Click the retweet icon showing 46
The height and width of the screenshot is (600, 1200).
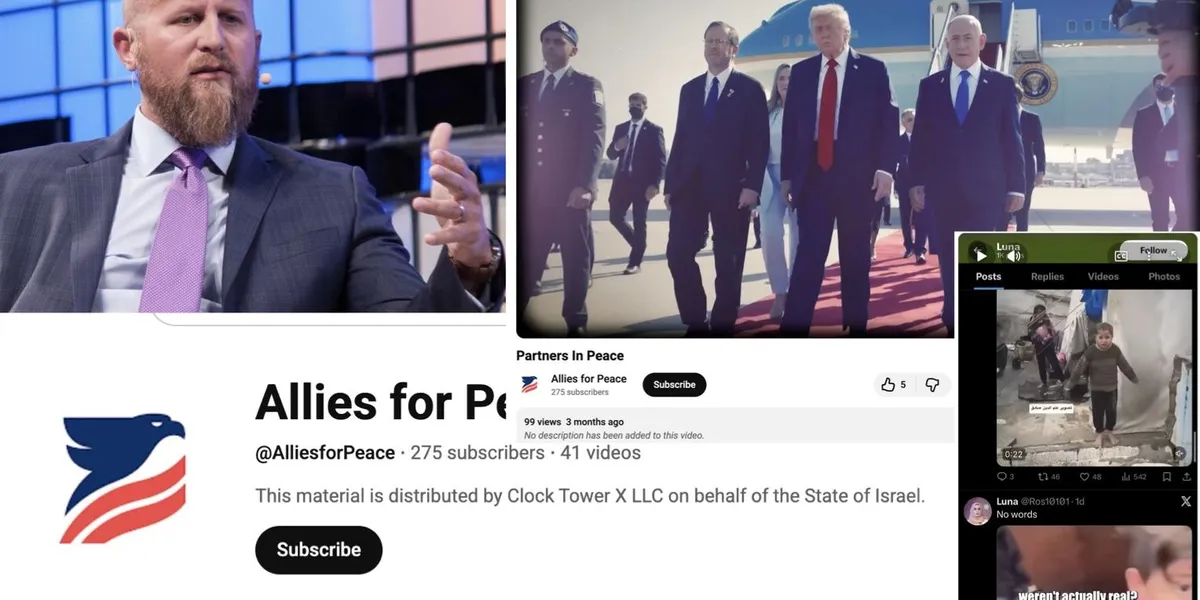click(x=1046, y=476)
